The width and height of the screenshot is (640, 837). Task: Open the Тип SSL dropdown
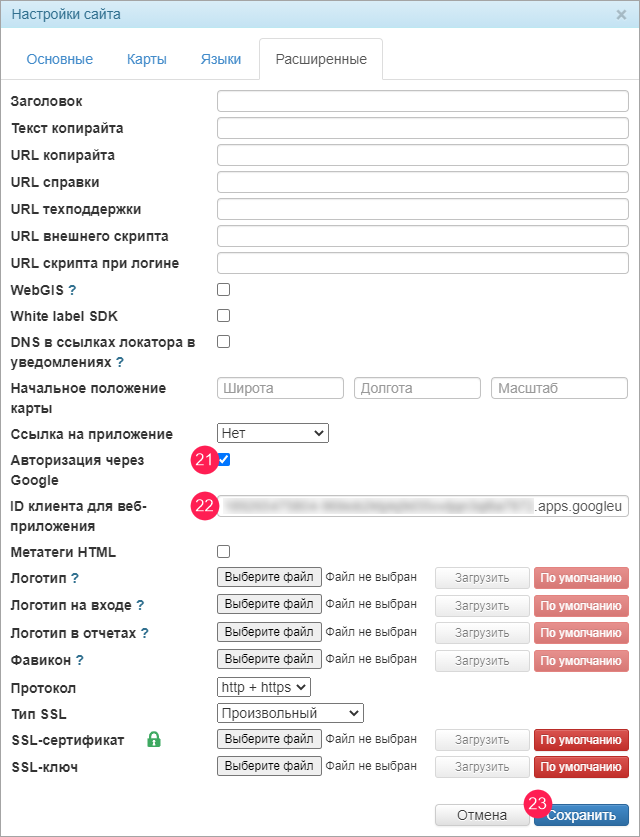(290, 713)
